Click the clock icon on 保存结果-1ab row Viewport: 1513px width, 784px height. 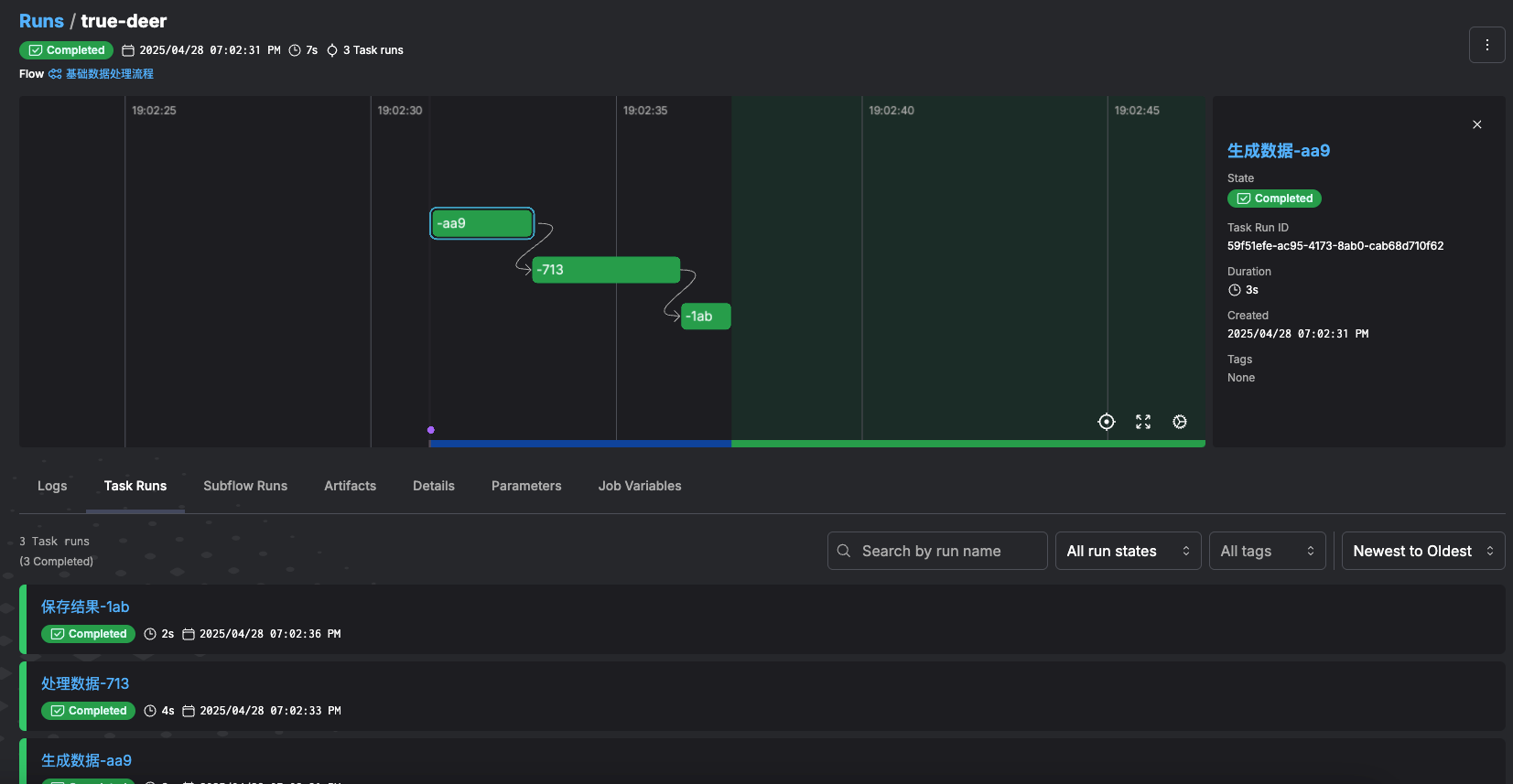pos(150,634)
